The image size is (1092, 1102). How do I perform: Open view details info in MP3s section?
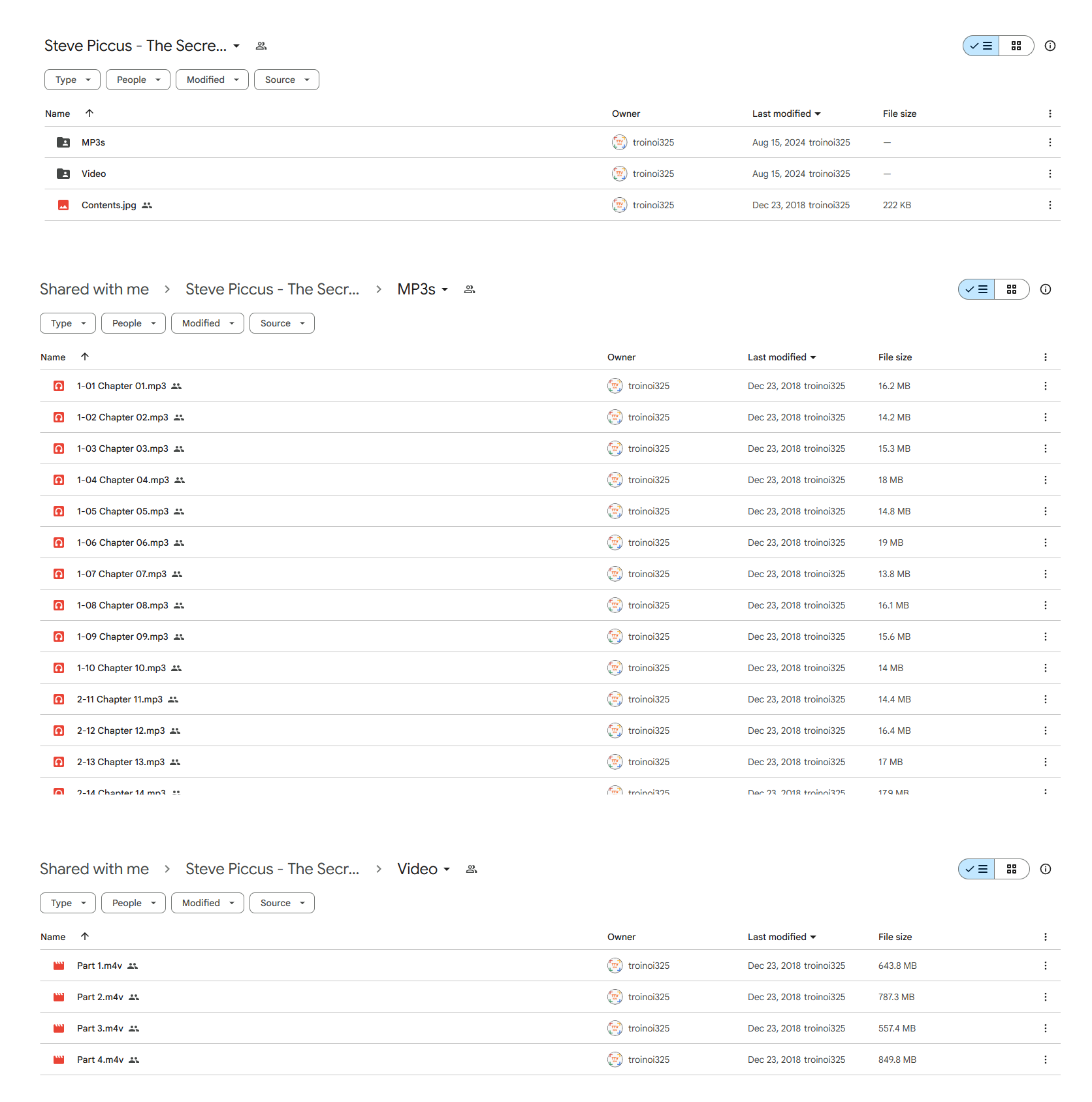(1046, 289)
